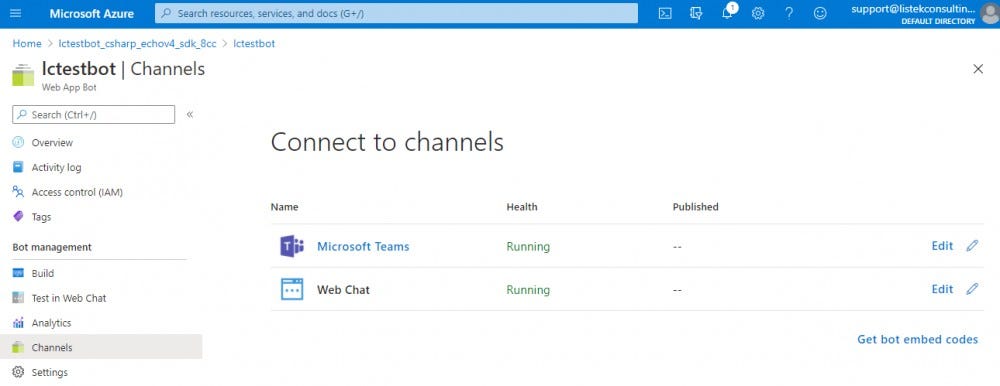1000x386 pixels.
Task: Open the notifications bell
Action: 727,13
